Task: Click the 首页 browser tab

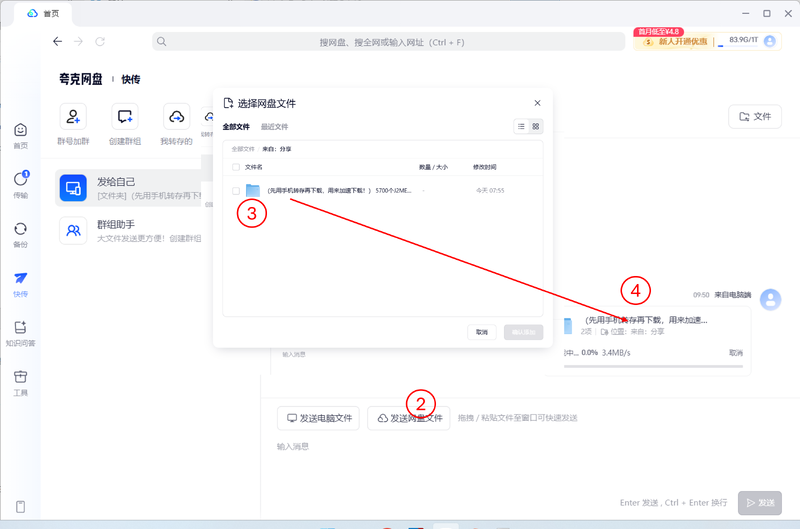Action: (x=43, y=14)
